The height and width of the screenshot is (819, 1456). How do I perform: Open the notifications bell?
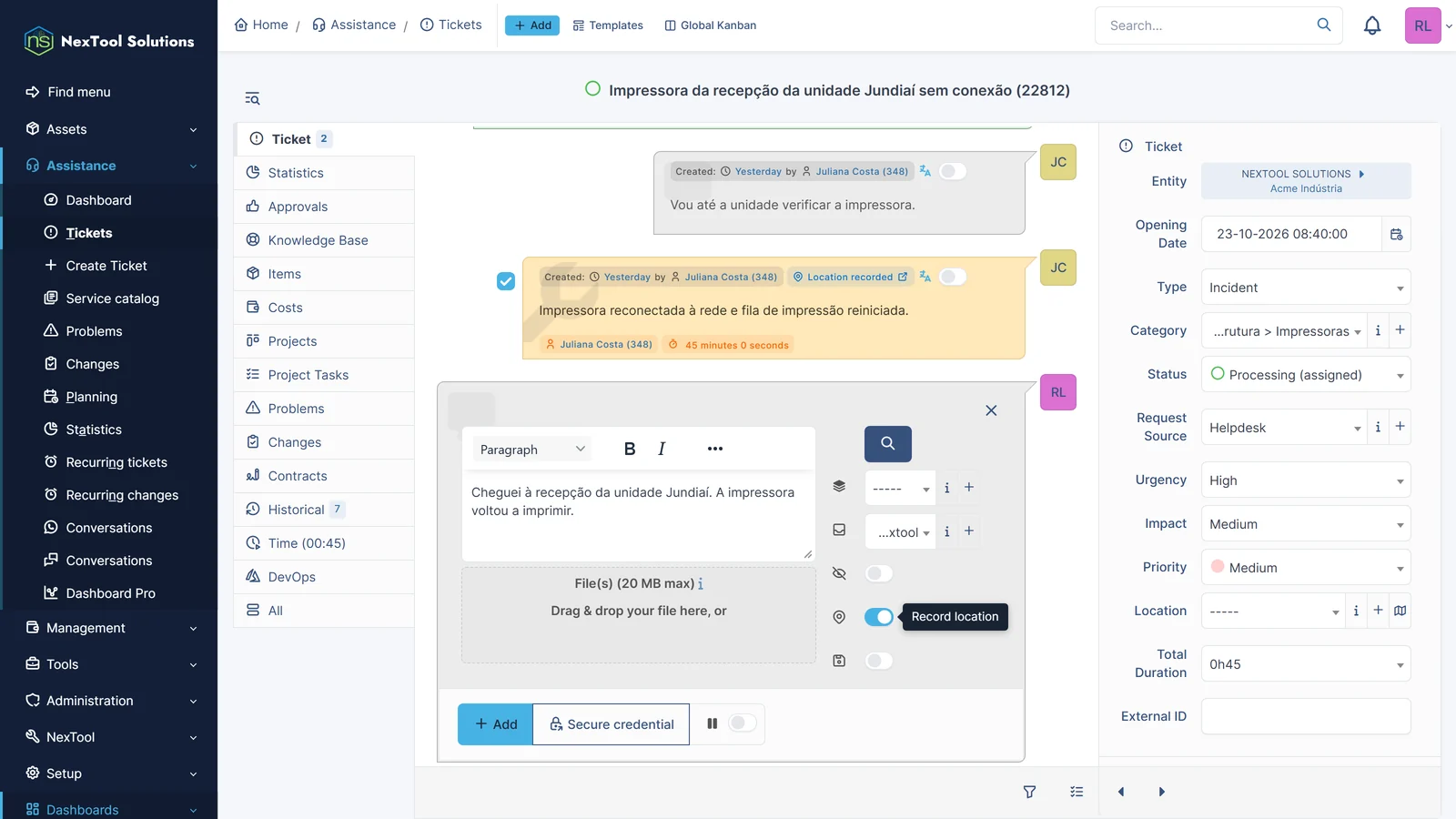pos(1371,25)
